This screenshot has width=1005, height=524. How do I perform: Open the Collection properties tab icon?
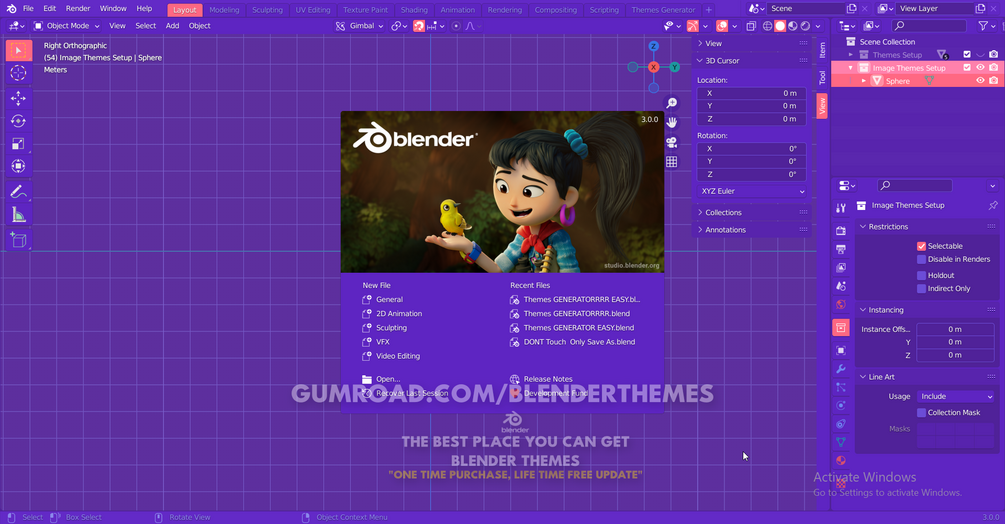841,327
